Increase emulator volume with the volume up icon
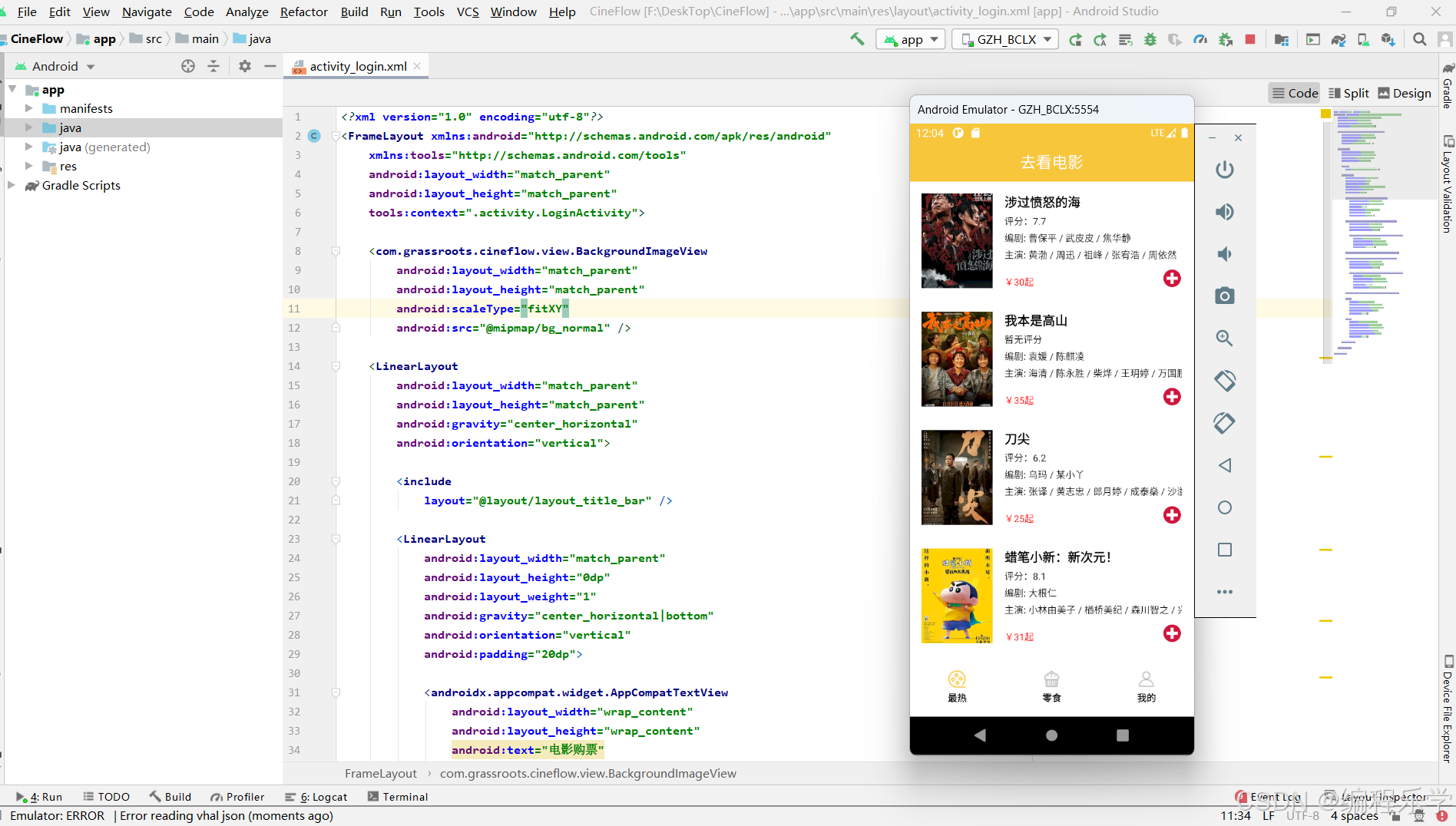This screenshot has width=1456, height=826. [1224, 212]
